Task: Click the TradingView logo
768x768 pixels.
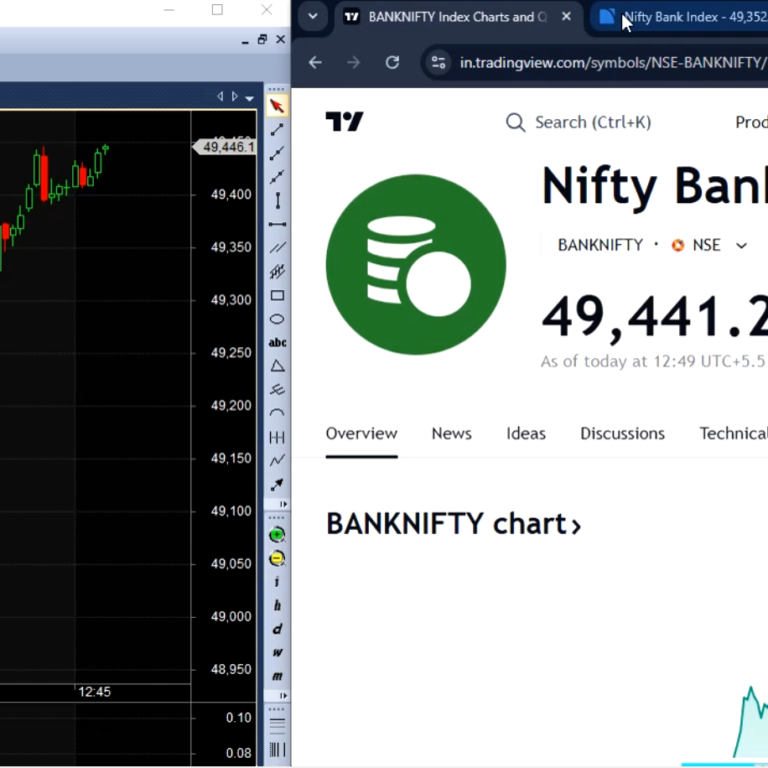Action: [344, 121]
